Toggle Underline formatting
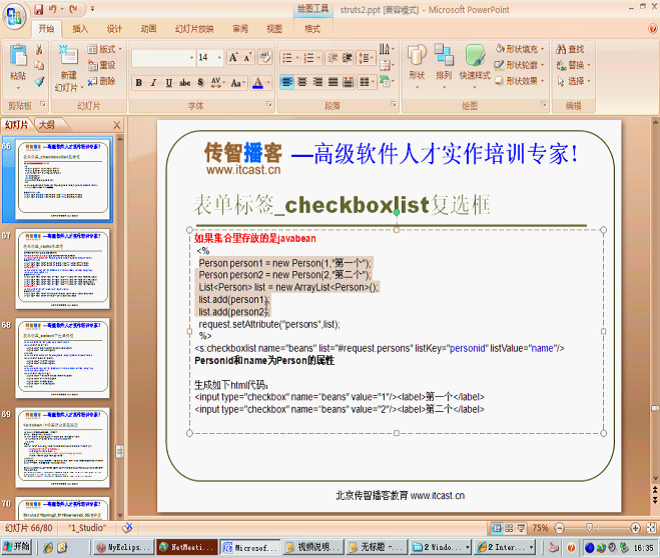Viewport: 660px width, 558px height. 169,83
